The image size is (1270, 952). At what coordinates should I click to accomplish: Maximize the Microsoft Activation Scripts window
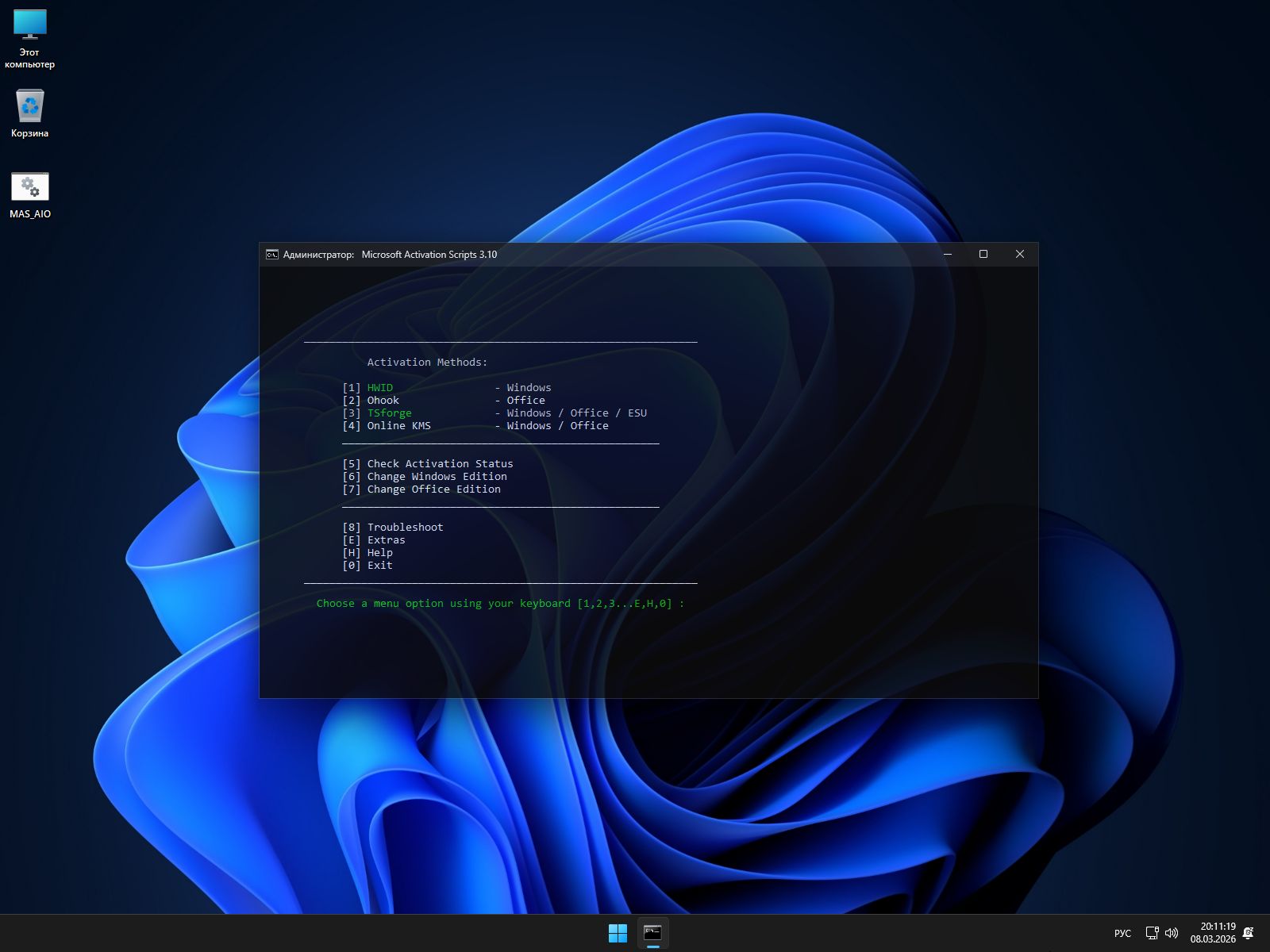coord(983,255)
